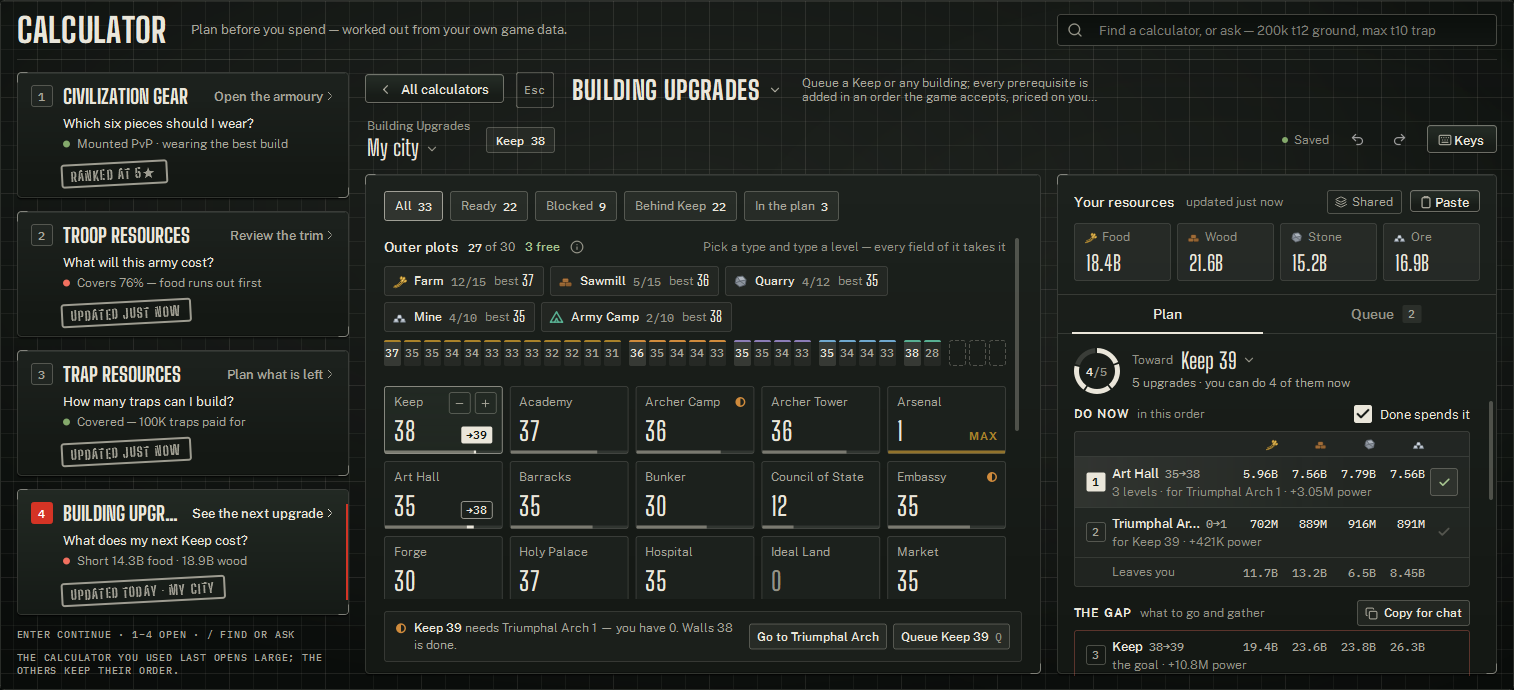Switch to the Plan tab

coord(1167,314)
